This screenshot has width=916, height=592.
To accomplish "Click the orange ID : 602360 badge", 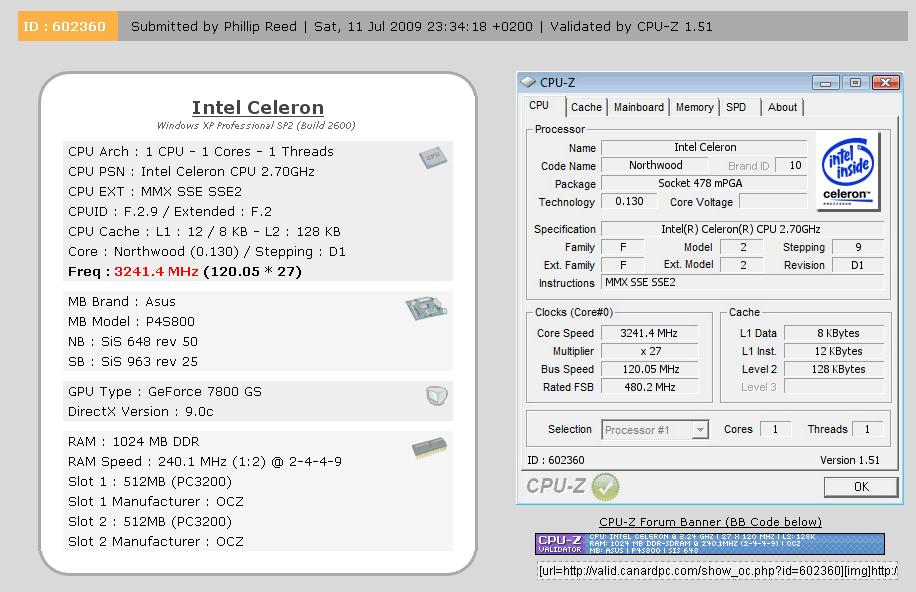I will (67, 26).
